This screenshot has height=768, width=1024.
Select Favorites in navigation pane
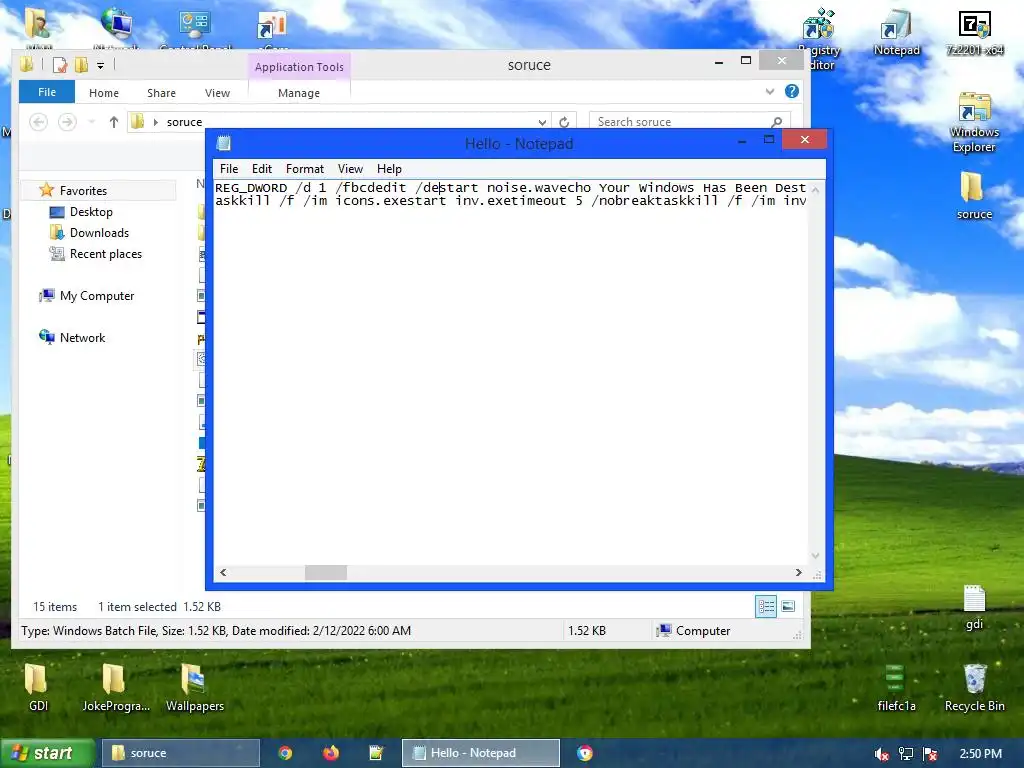click(83, 191)
